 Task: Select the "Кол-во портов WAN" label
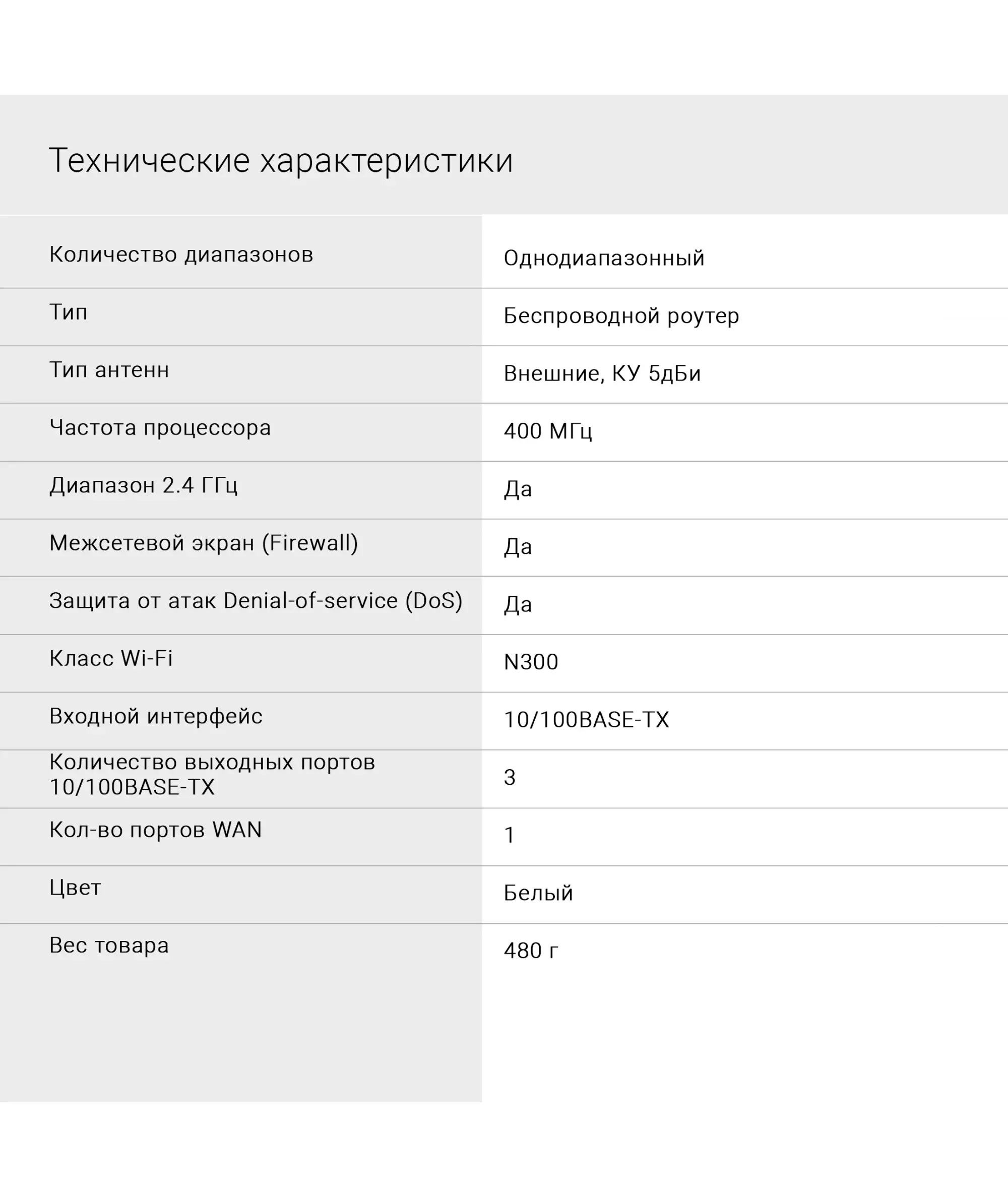155,830
